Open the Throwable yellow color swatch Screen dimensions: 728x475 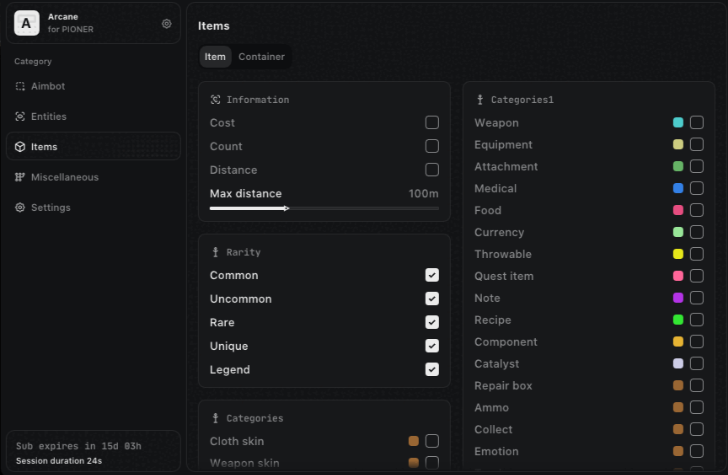coord(678,254)
